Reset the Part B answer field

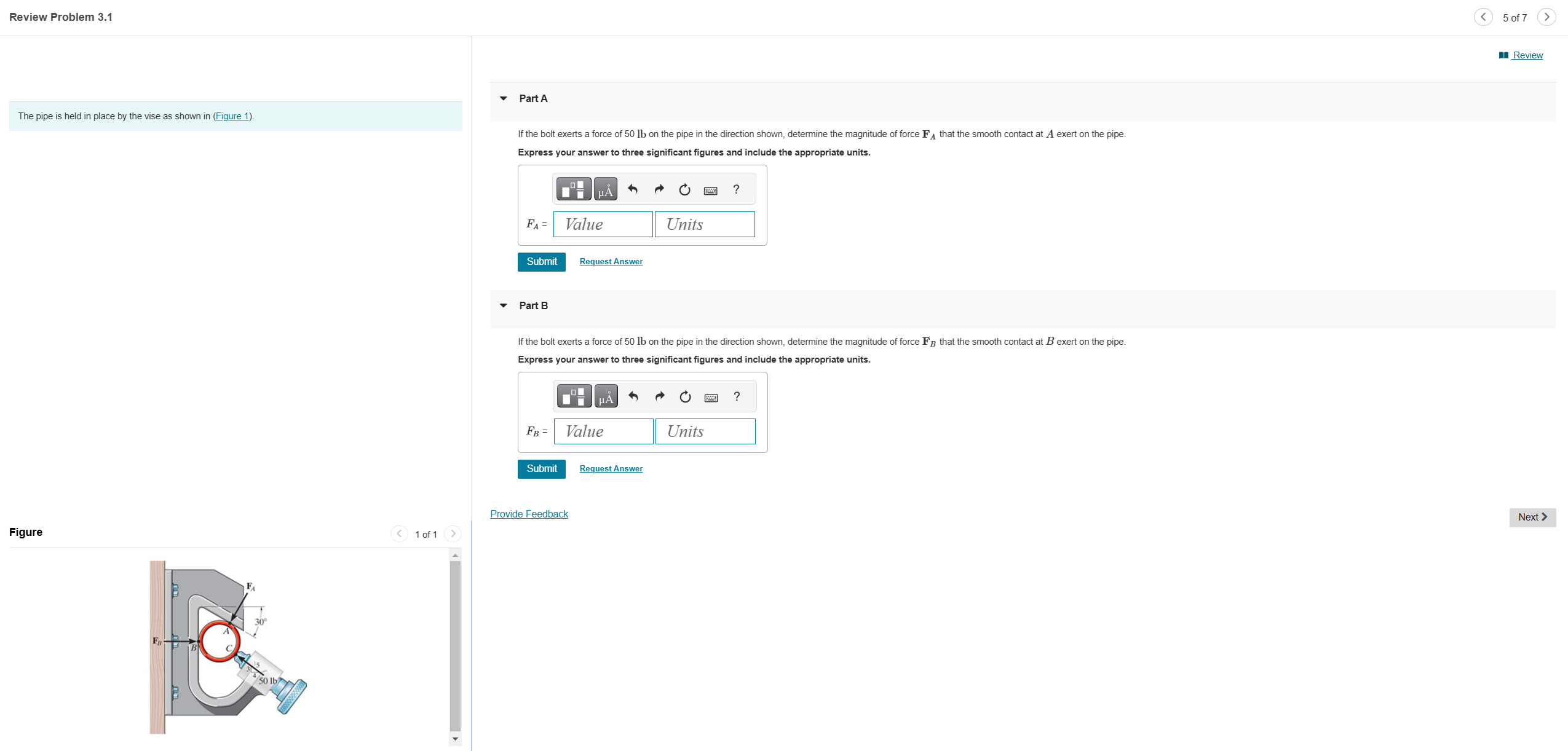coord(685,397)
